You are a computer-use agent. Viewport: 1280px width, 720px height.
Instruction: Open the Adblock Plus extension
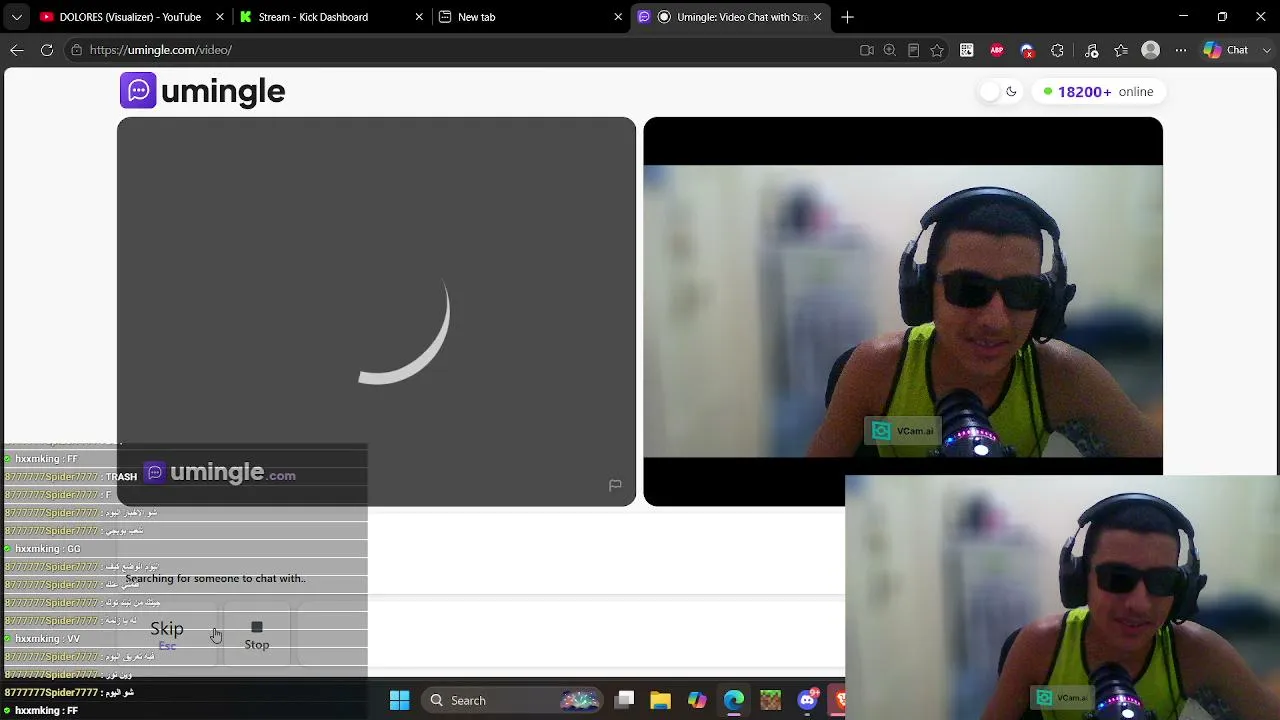tap(997, 50)
